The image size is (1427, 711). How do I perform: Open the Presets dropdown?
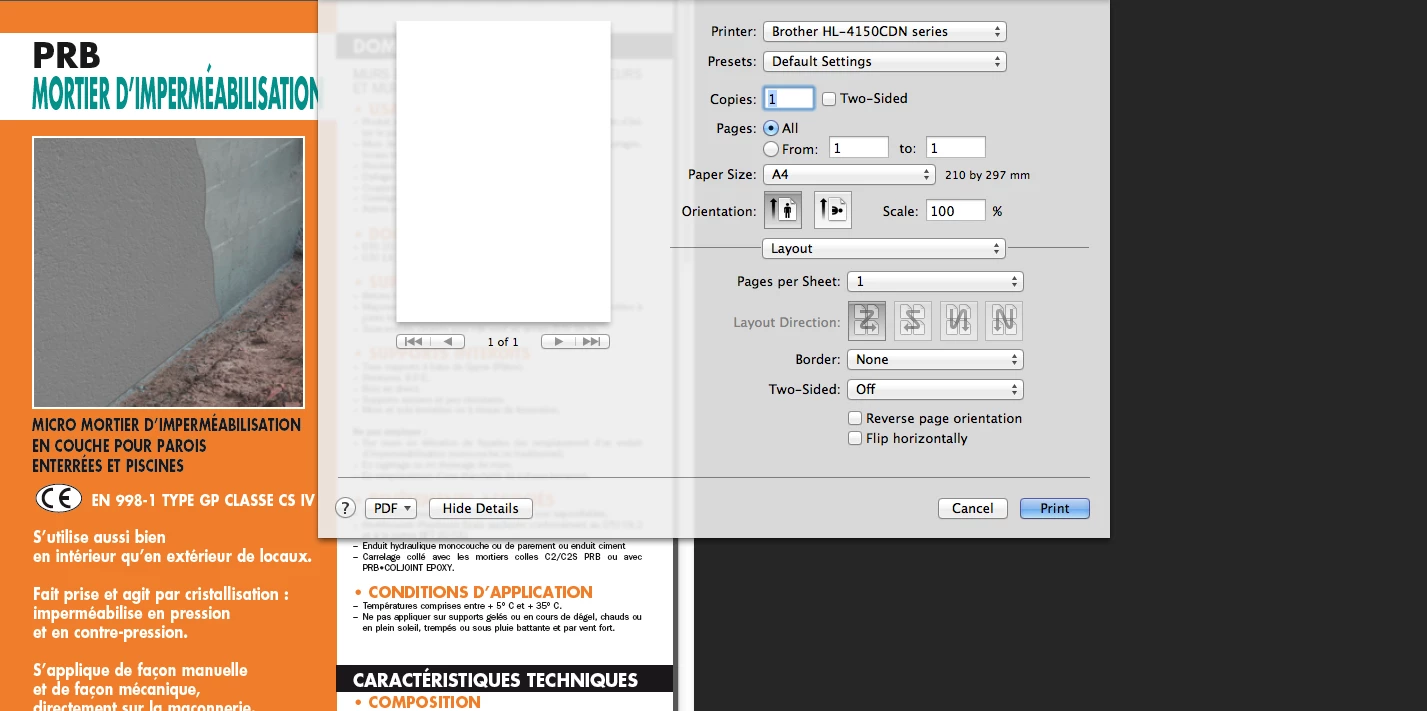pos(884,62)
